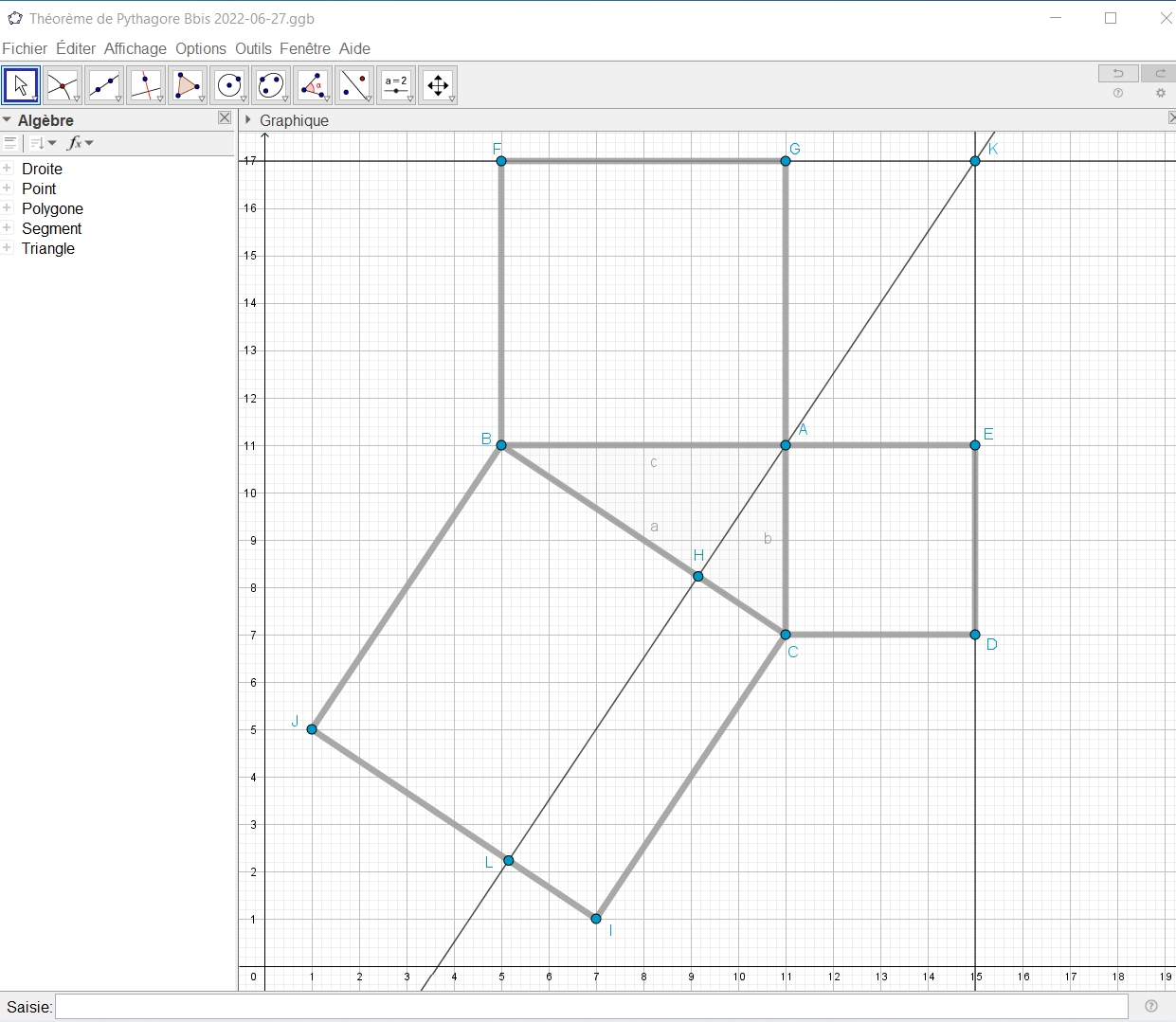Click the Graphique panel title

[x=294, y=120]
